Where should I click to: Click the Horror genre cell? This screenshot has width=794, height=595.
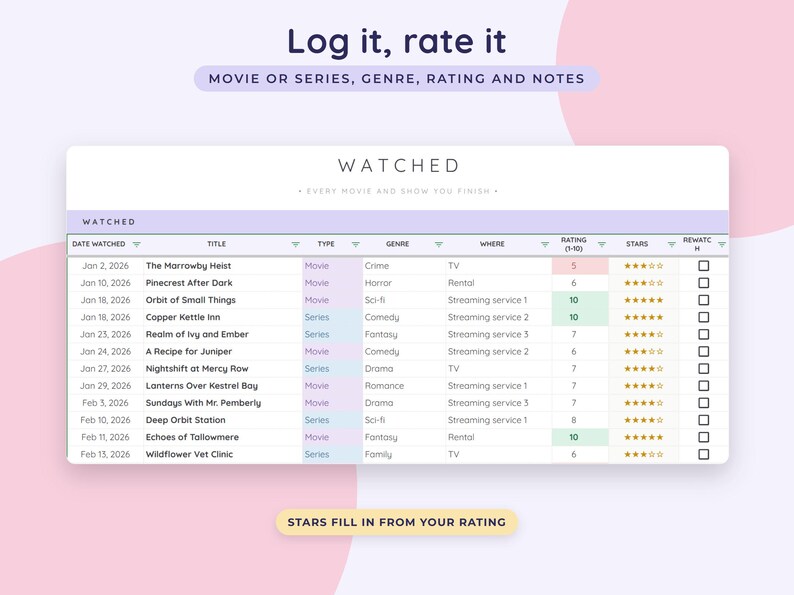(404, 283)
